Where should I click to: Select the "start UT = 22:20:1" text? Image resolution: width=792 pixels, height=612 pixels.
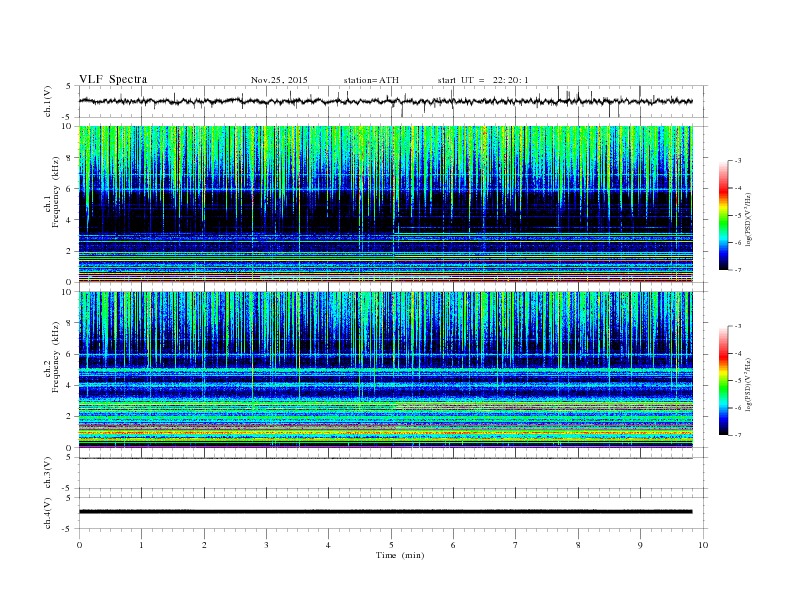(x=483, y=80)
